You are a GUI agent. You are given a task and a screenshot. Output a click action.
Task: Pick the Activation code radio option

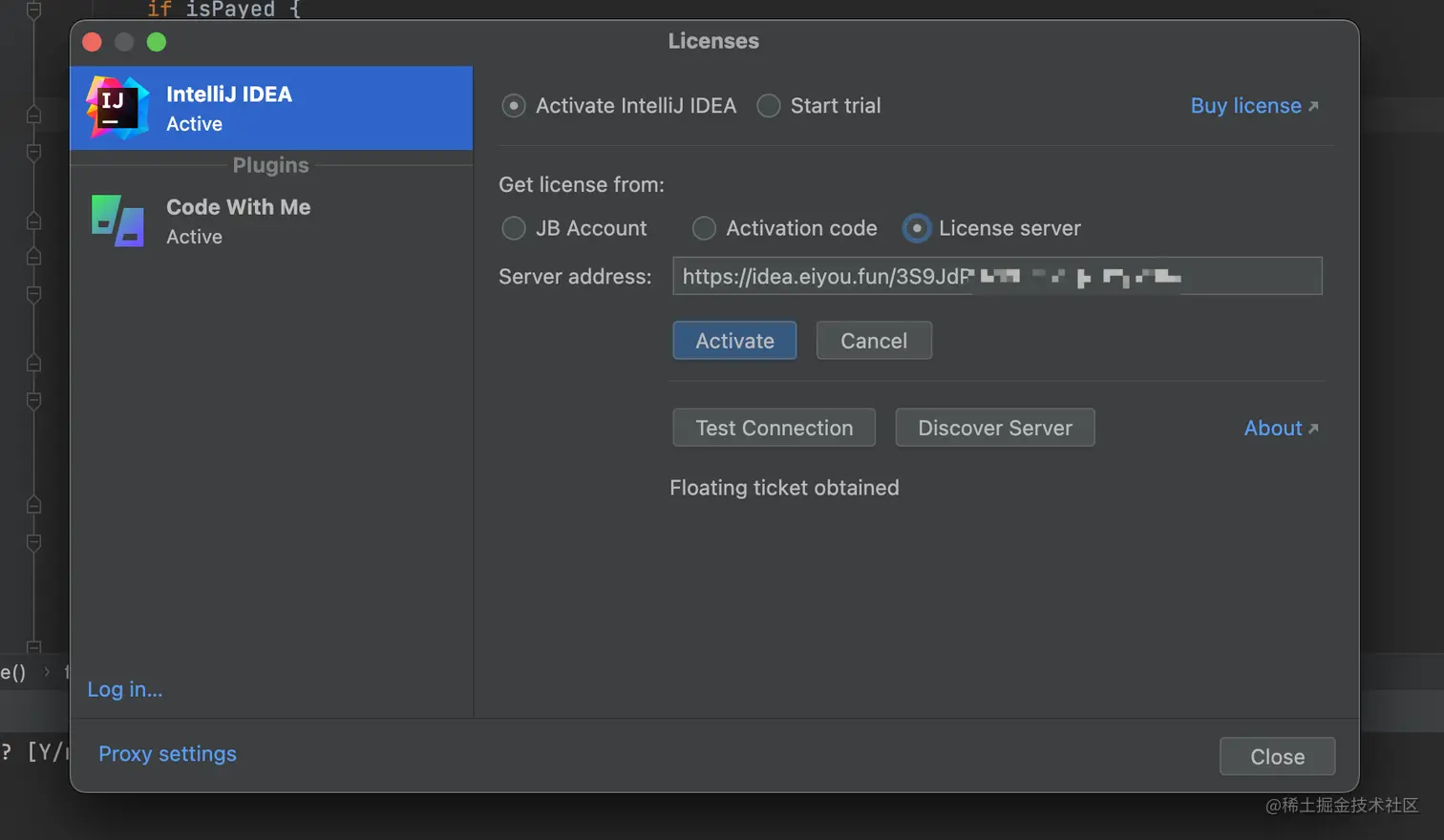click(704, 228)
